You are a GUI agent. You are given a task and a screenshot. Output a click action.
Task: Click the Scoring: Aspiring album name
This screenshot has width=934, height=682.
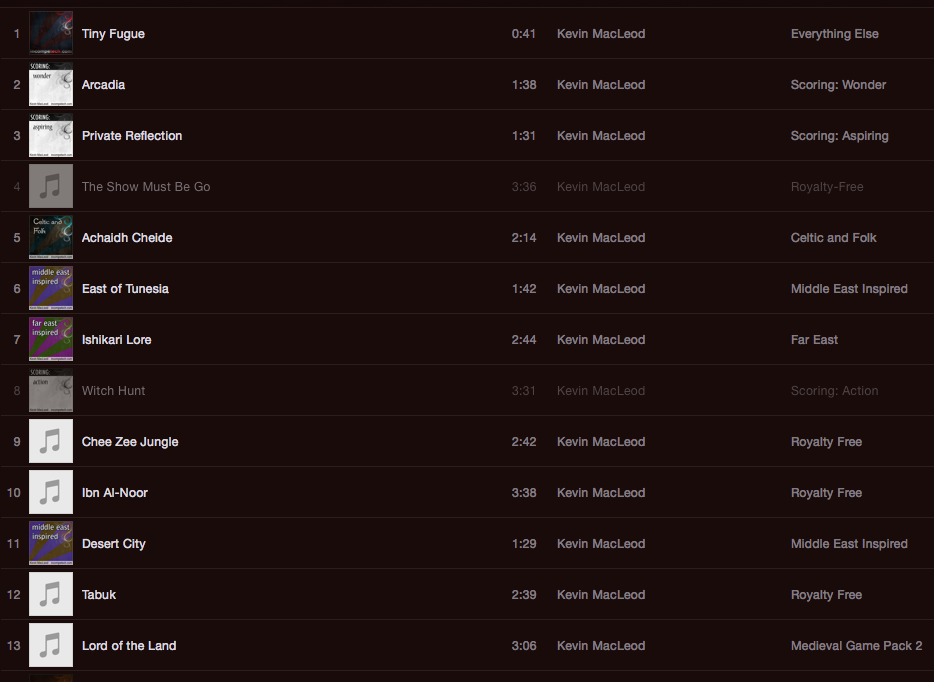coord(839,136)
